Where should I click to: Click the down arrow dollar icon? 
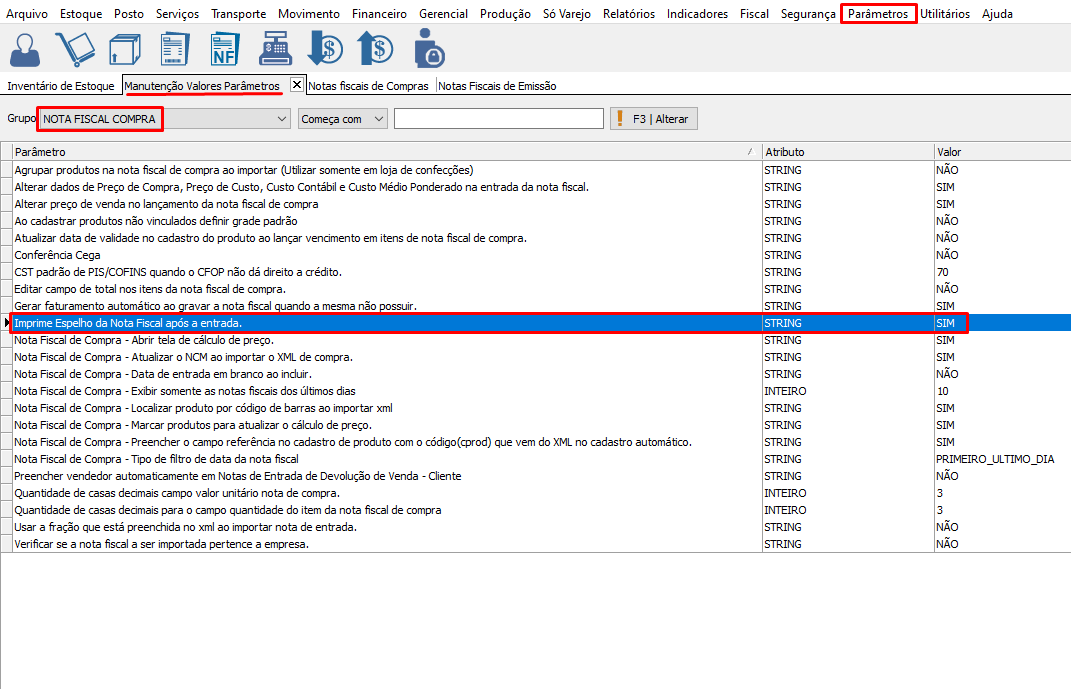coord(325,49)
